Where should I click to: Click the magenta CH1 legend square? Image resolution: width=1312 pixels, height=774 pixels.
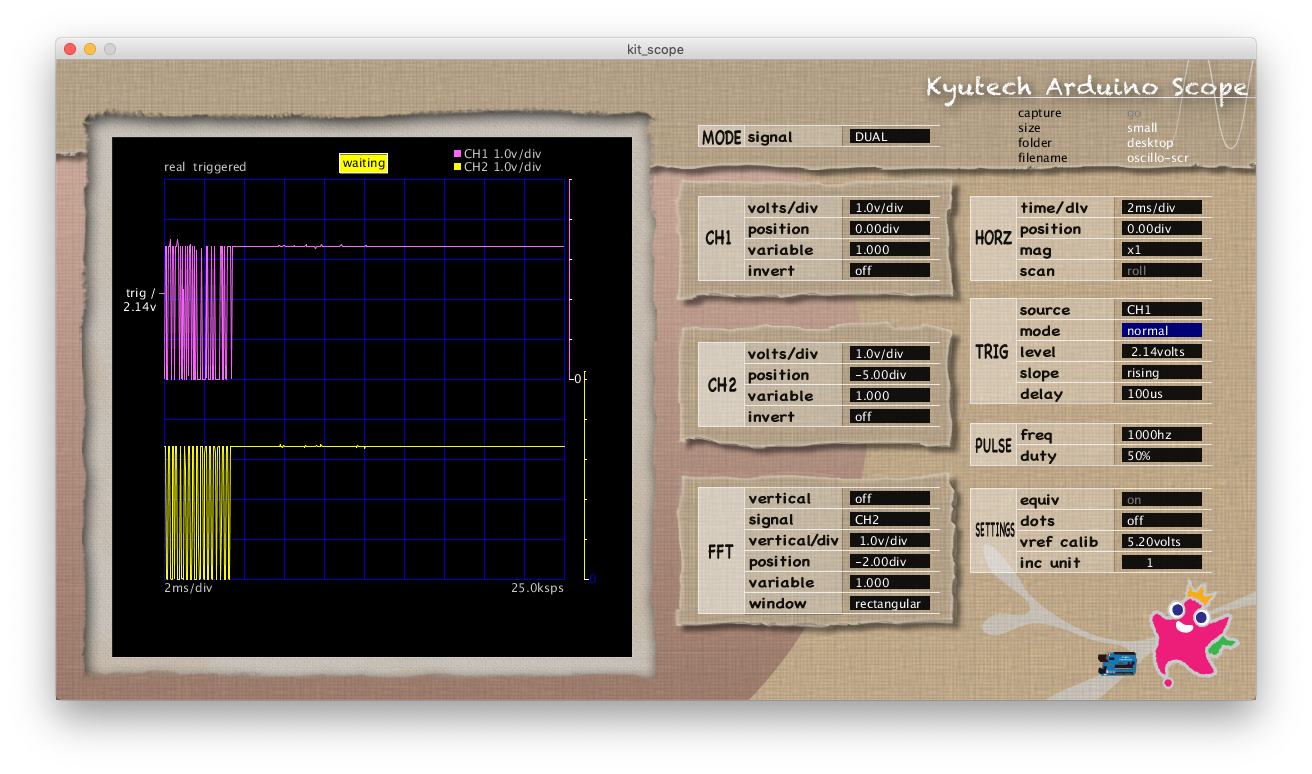458,153
